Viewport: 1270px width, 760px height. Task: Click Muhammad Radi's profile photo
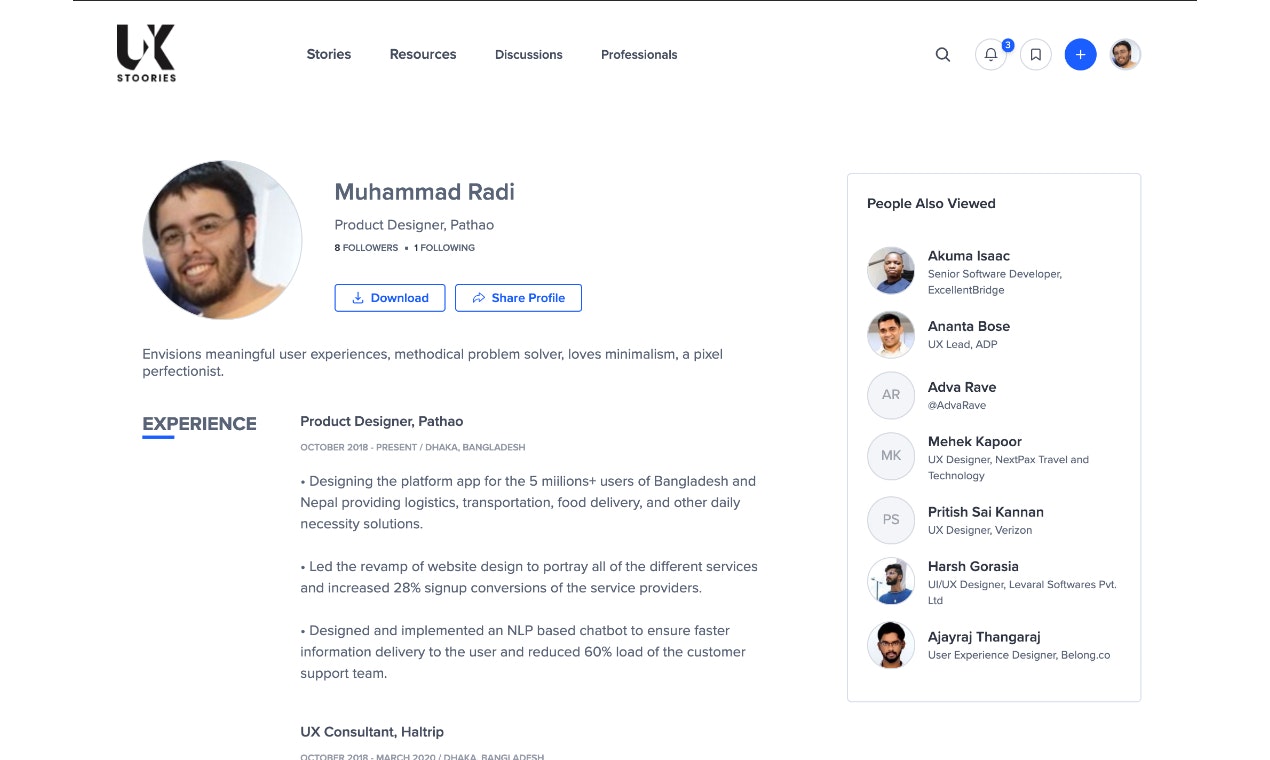pos(222,240)
